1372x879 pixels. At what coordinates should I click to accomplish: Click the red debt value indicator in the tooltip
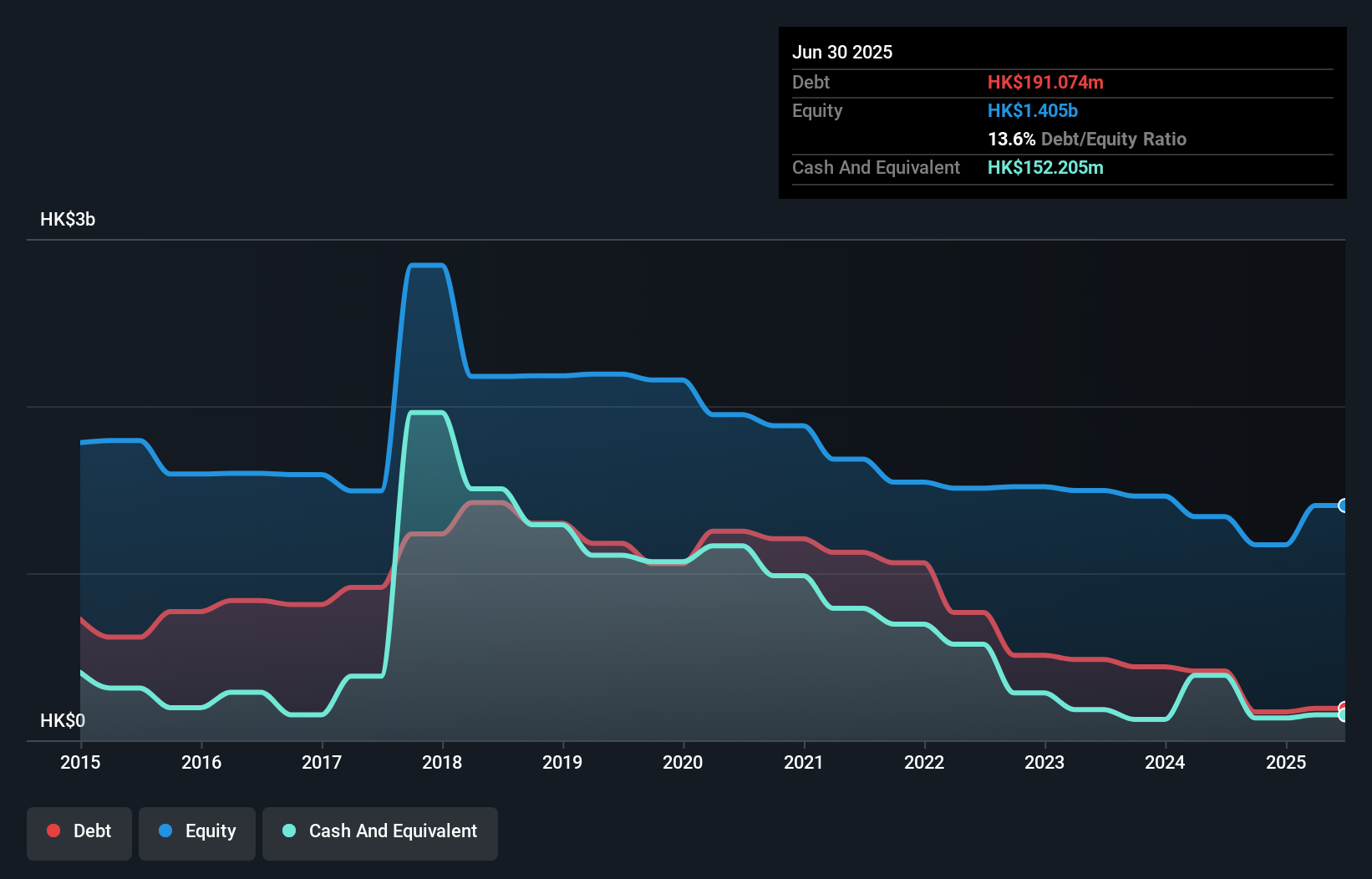coord(1045,83)
